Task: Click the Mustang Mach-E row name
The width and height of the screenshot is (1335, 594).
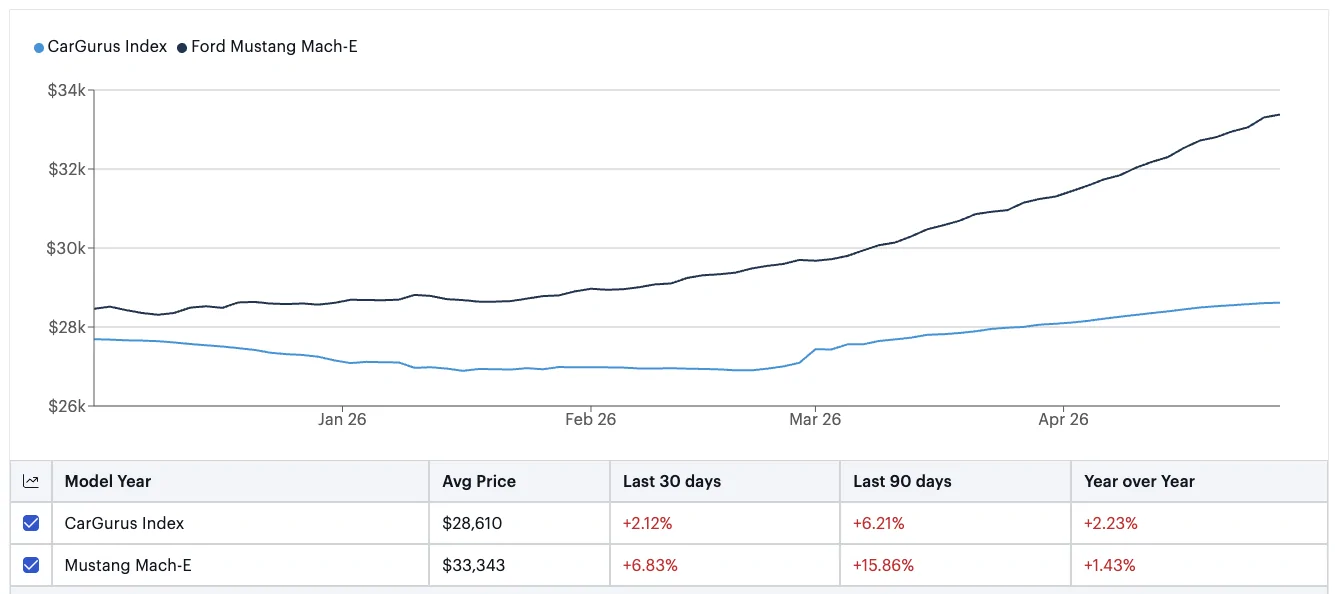Action: coord(128,565)
